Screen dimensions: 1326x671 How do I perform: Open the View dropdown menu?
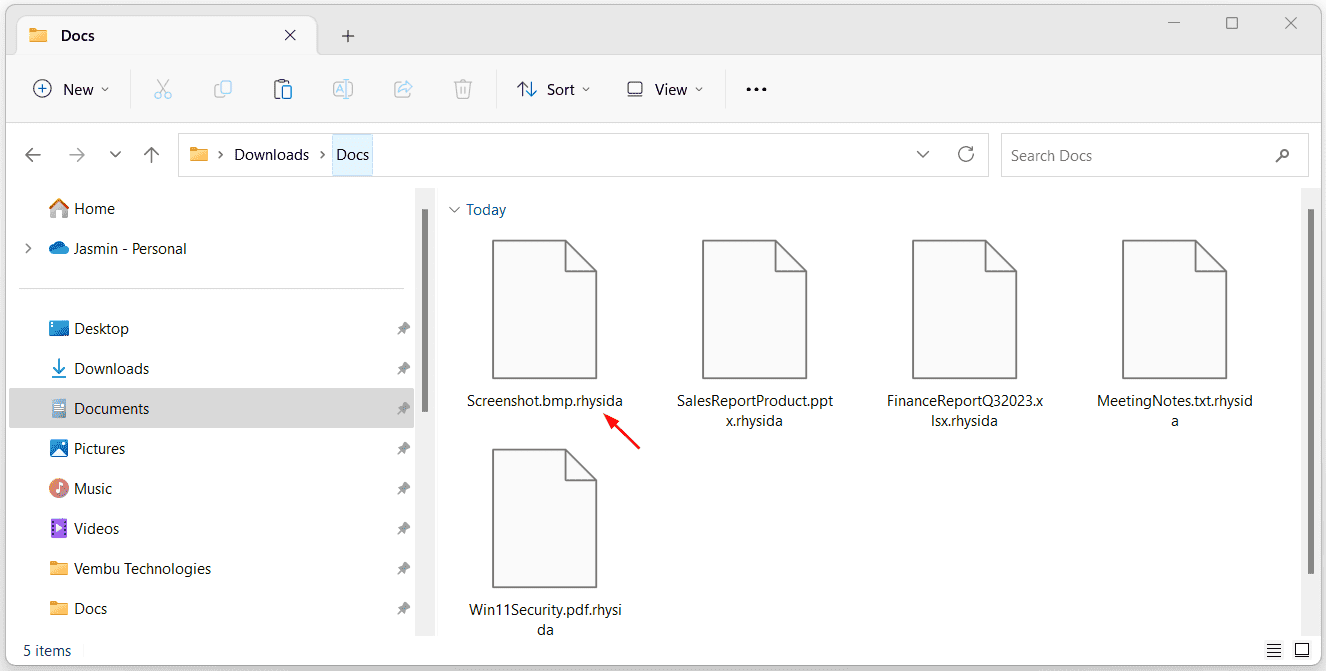click(664, 89)
